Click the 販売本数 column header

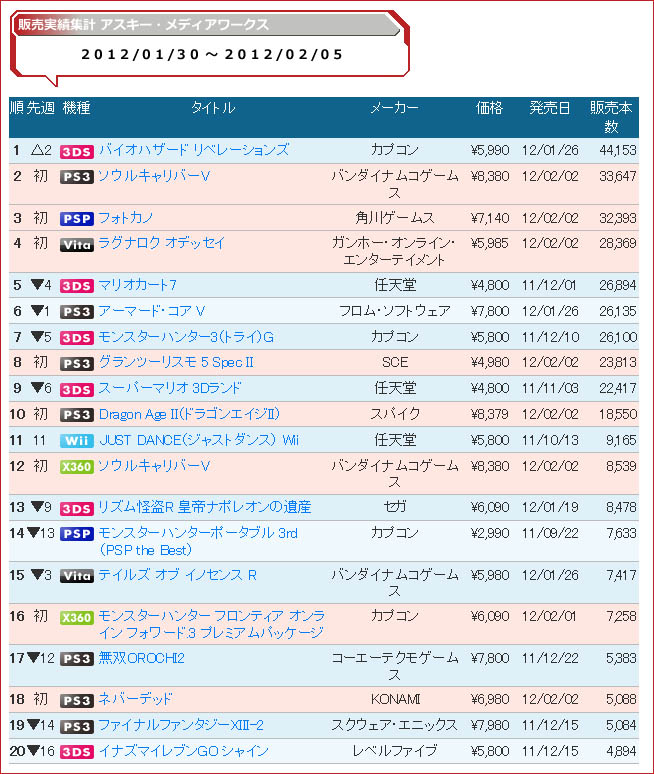click(611, 117)
